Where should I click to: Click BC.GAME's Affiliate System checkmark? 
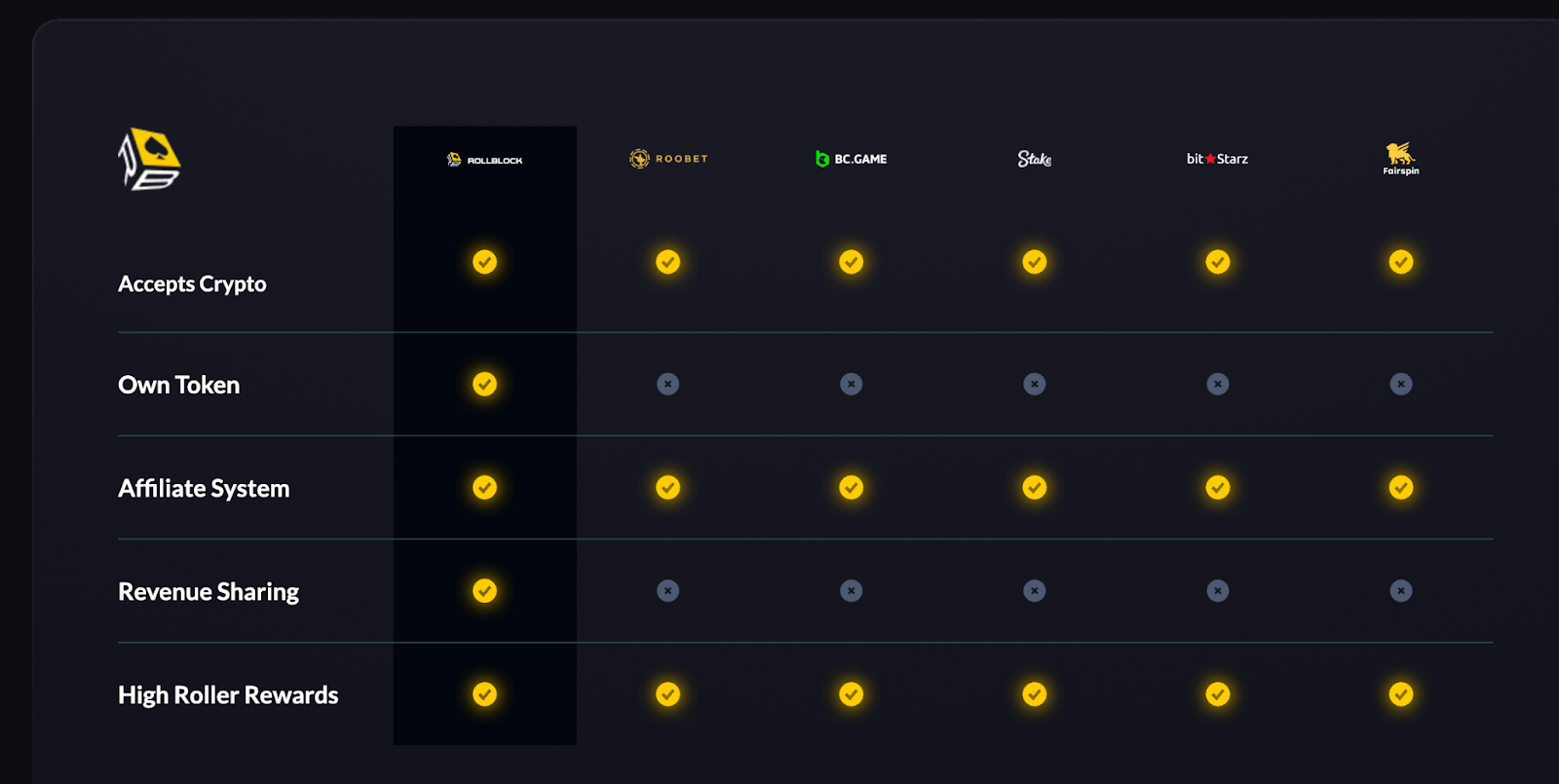coord(851,487)
